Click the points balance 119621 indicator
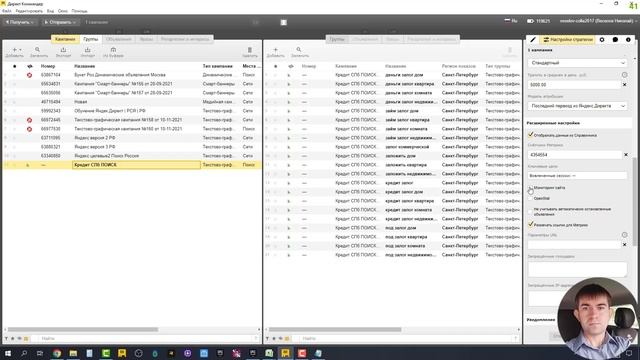 [538, 21]
